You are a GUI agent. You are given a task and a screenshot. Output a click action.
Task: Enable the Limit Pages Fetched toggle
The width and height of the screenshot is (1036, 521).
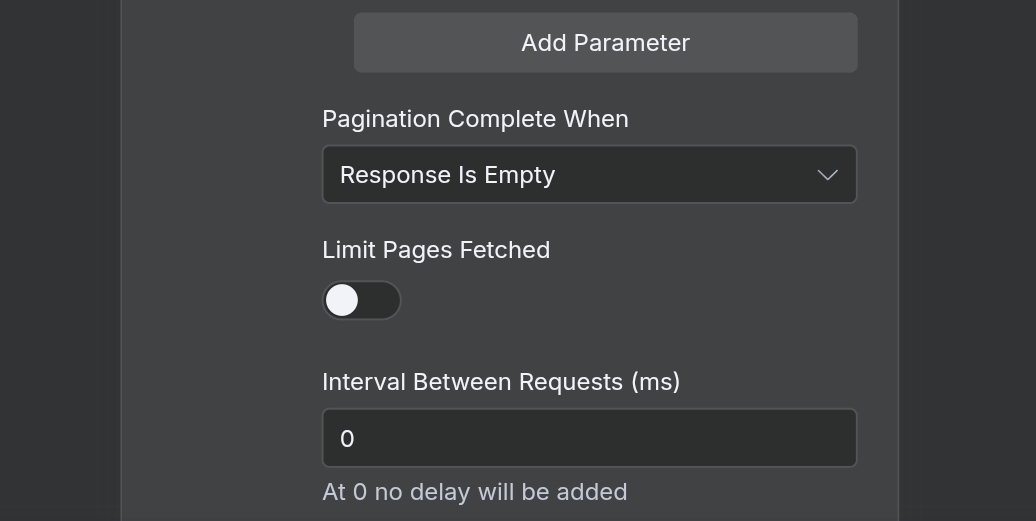point(362,301)
